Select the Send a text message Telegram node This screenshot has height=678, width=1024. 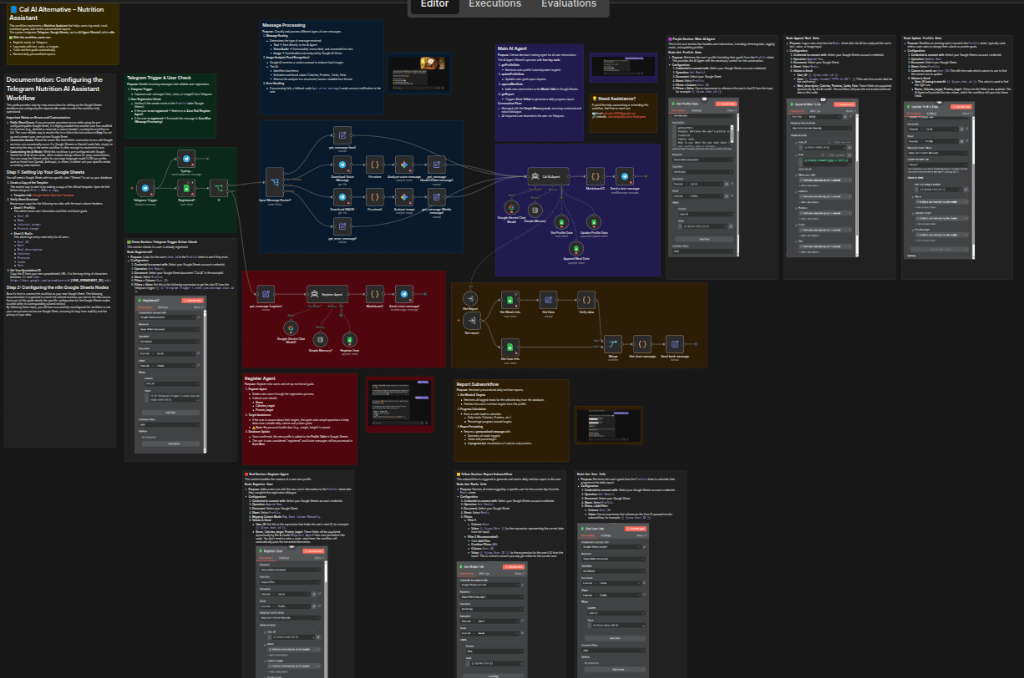click(625, 176)
